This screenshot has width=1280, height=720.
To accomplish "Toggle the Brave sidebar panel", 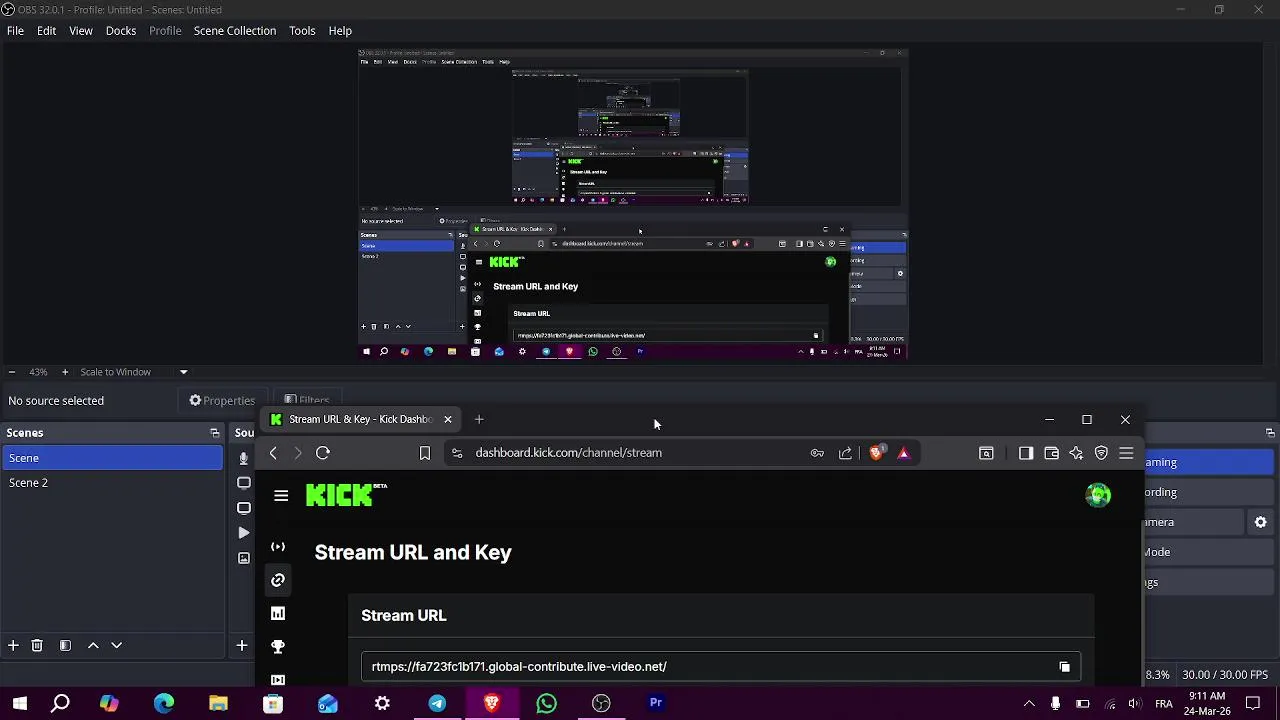I will click(x=1026, y=453).
